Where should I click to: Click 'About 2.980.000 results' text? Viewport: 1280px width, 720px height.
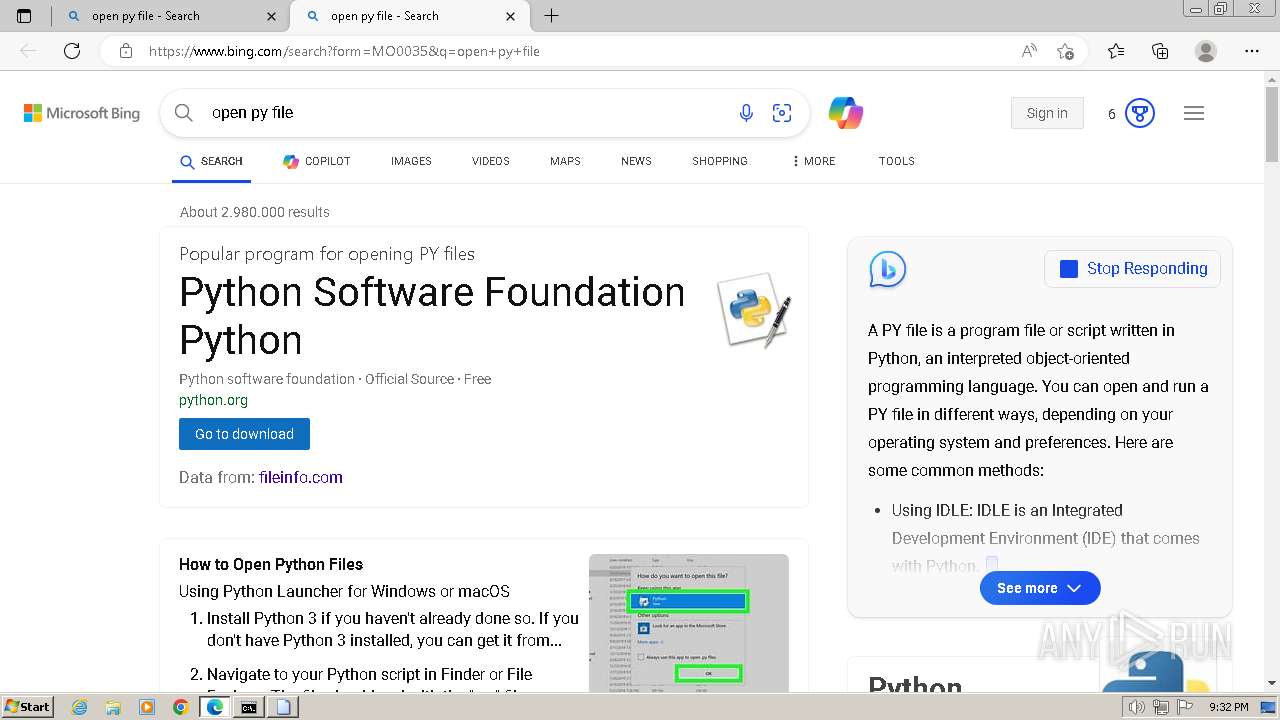(x=255, y=212)
